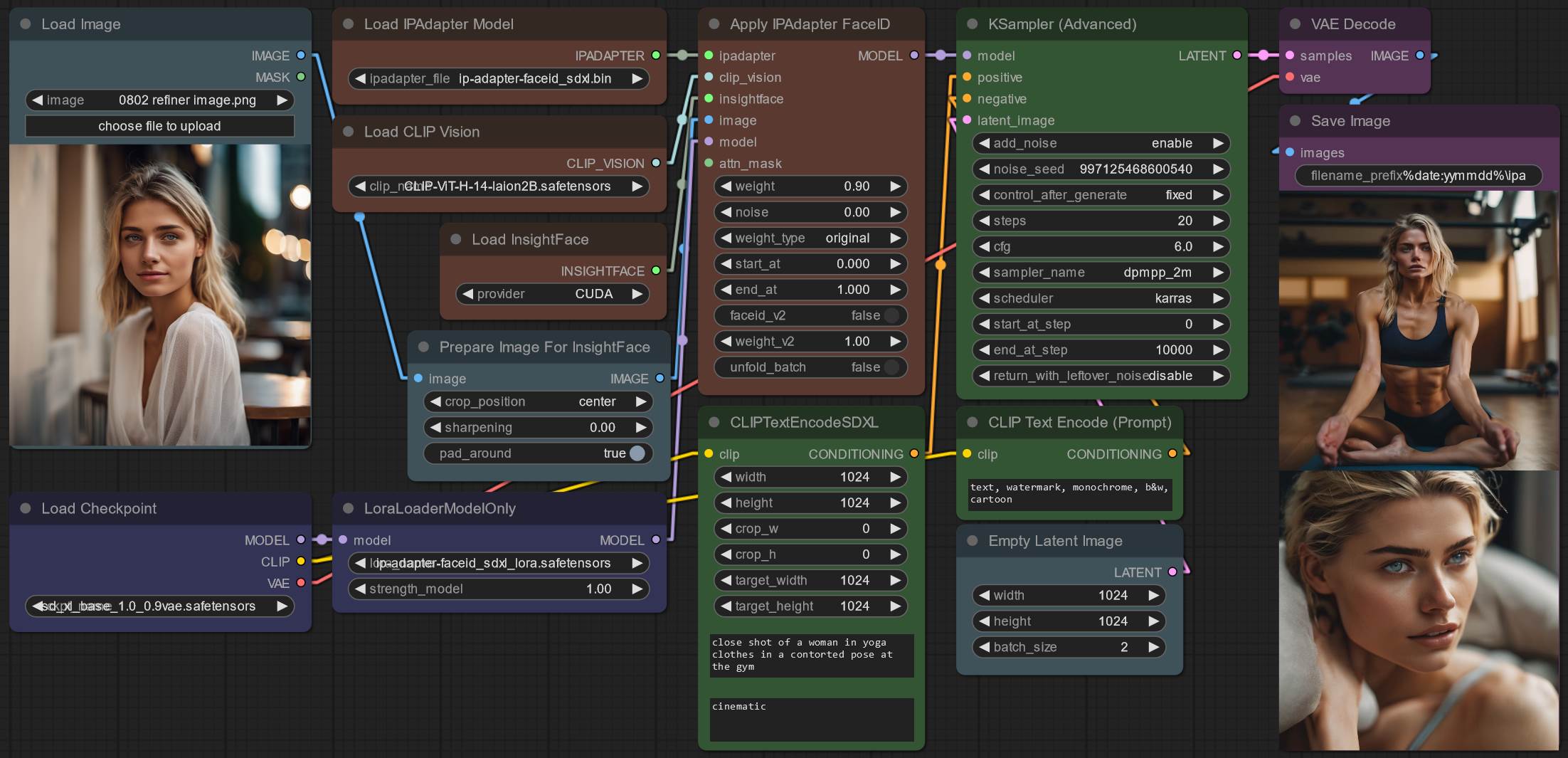
Task: Click the LATENT output connector on KSampler
Action: (1237, 56)
